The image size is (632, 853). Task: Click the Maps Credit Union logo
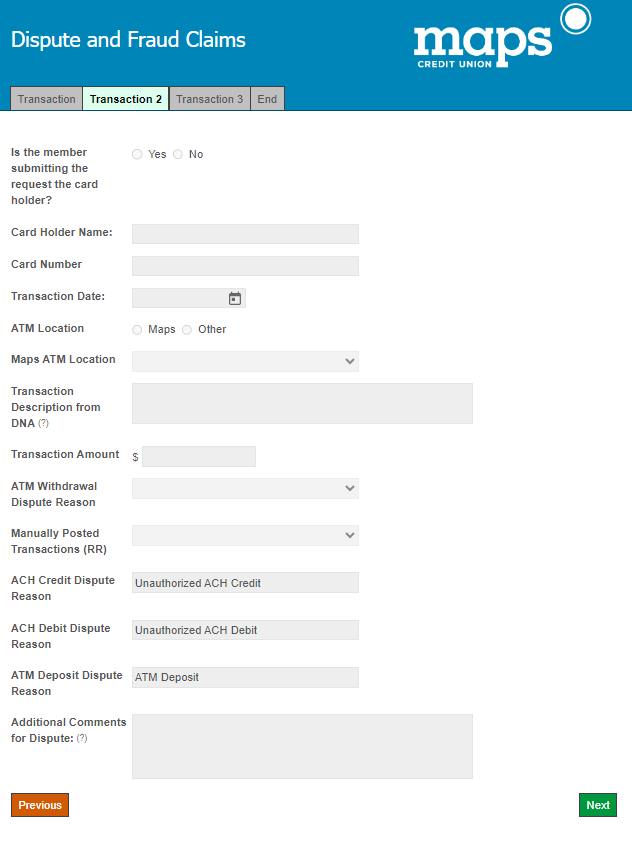502,36
